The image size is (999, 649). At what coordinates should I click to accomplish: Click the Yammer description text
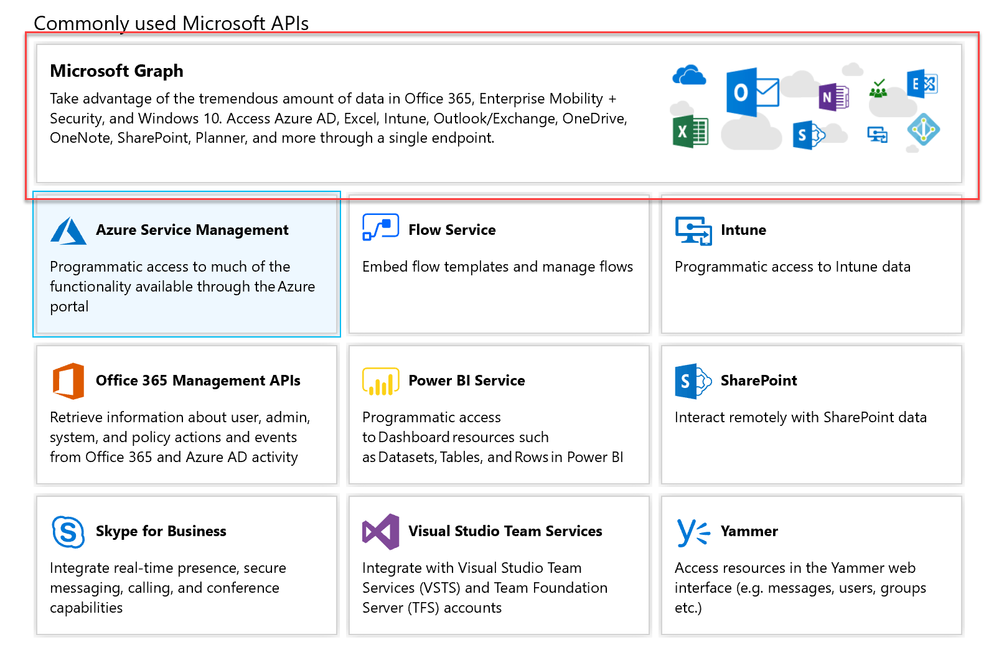(800, 588)
